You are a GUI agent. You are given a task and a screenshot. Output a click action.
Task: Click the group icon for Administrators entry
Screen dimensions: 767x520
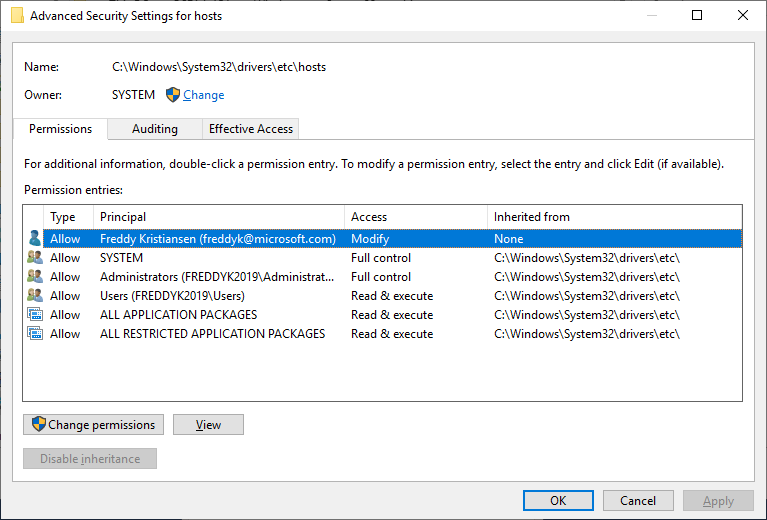tap(35, 277)
